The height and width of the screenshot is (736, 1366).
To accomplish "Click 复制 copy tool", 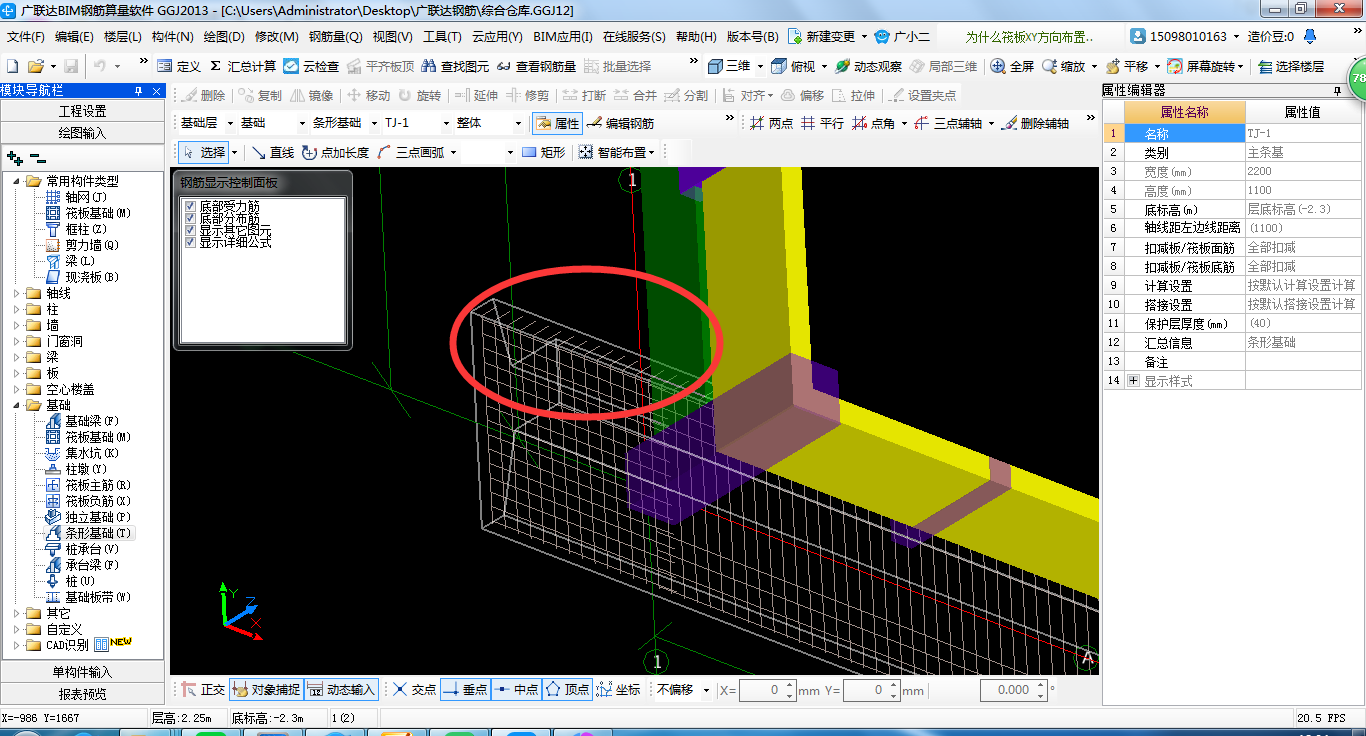I will click(260, 95).
